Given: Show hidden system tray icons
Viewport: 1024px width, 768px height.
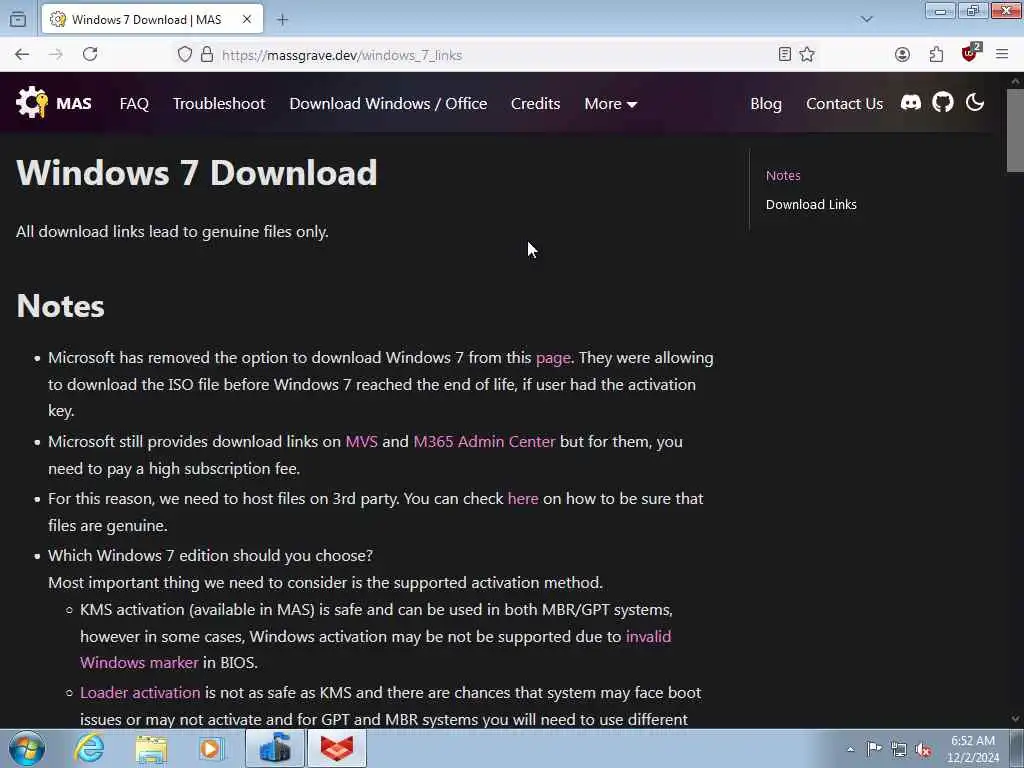Looking at the screenshot, I should (850, 749).
